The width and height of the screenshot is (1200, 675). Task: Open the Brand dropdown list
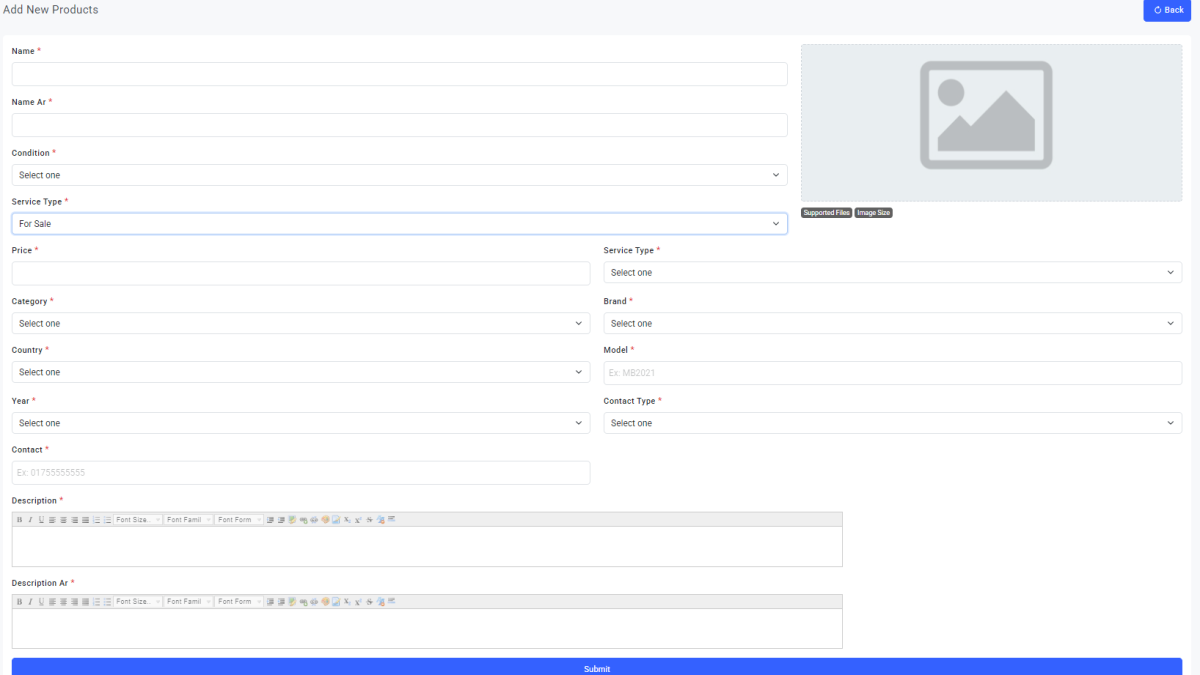pyautogui.click(x=892, y=323)
